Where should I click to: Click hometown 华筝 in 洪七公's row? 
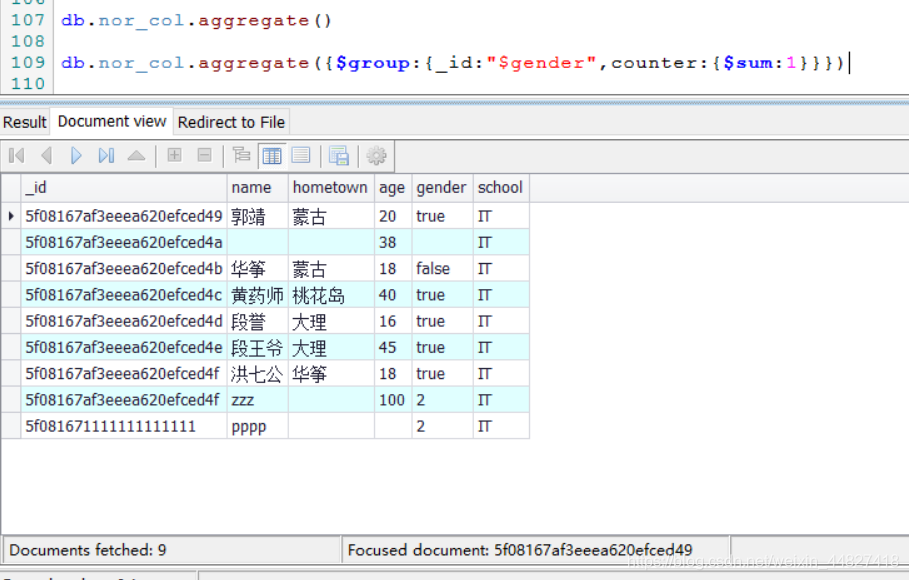(x=332, y=374)
